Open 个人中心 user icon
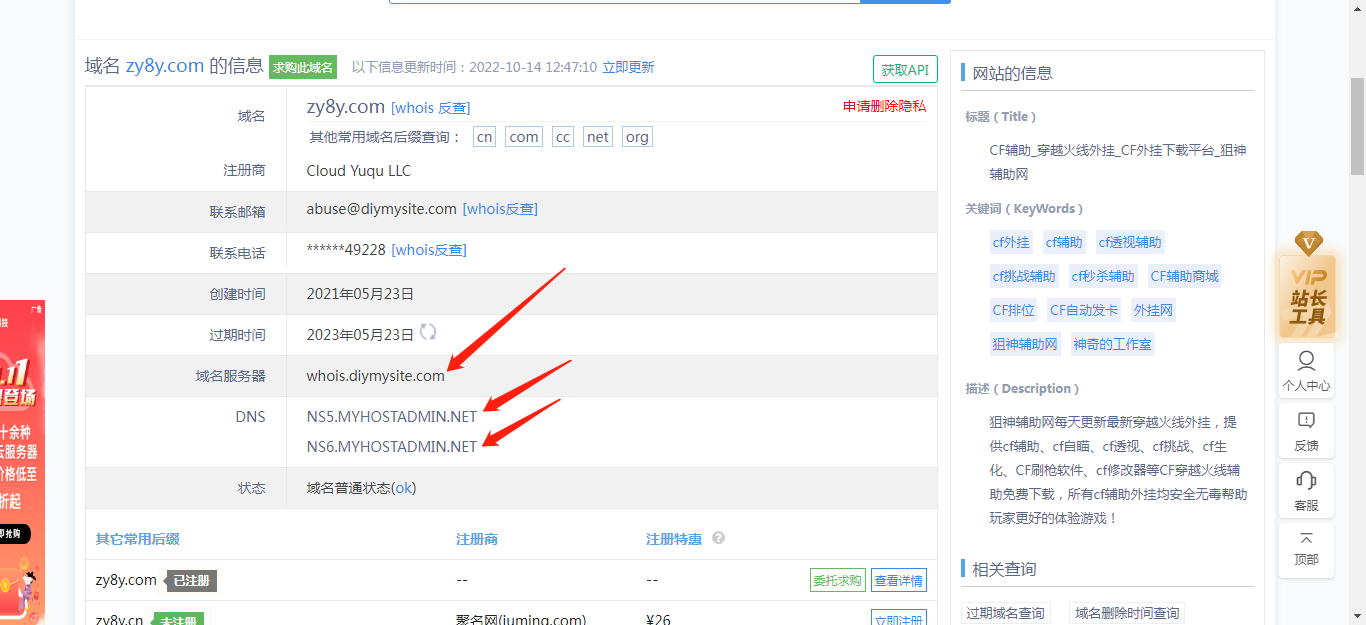The image size is (1366, 625). 1306,370
